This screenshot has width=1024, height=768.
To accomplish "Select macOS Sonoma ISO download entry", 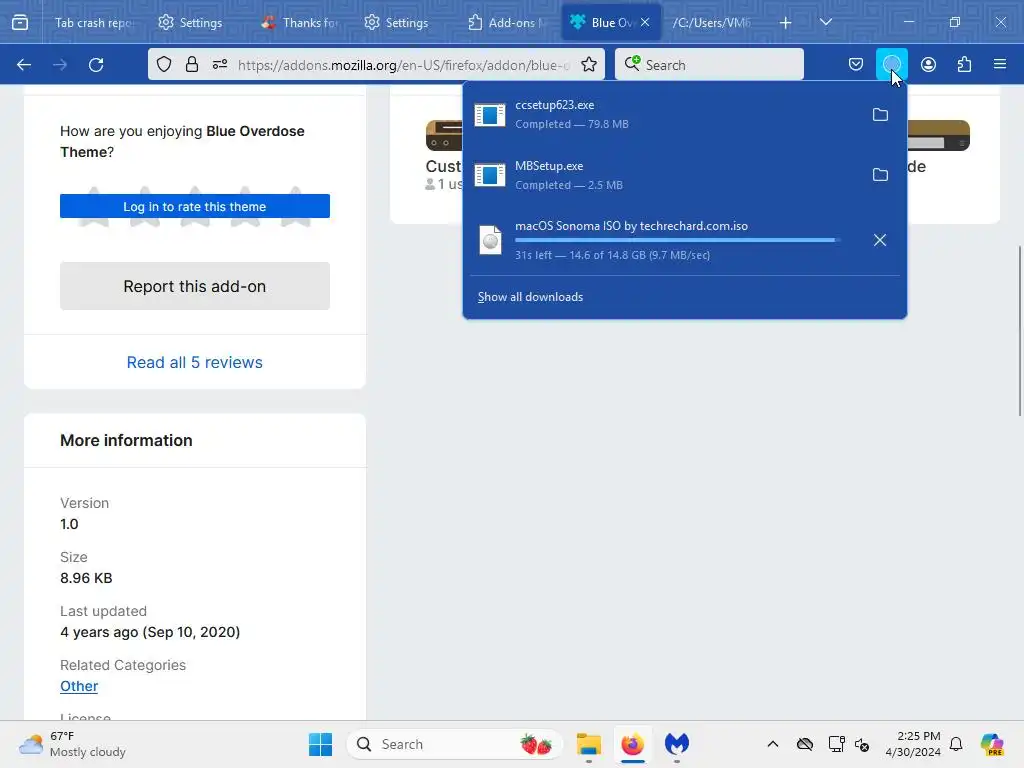I will tap(665, 240).
